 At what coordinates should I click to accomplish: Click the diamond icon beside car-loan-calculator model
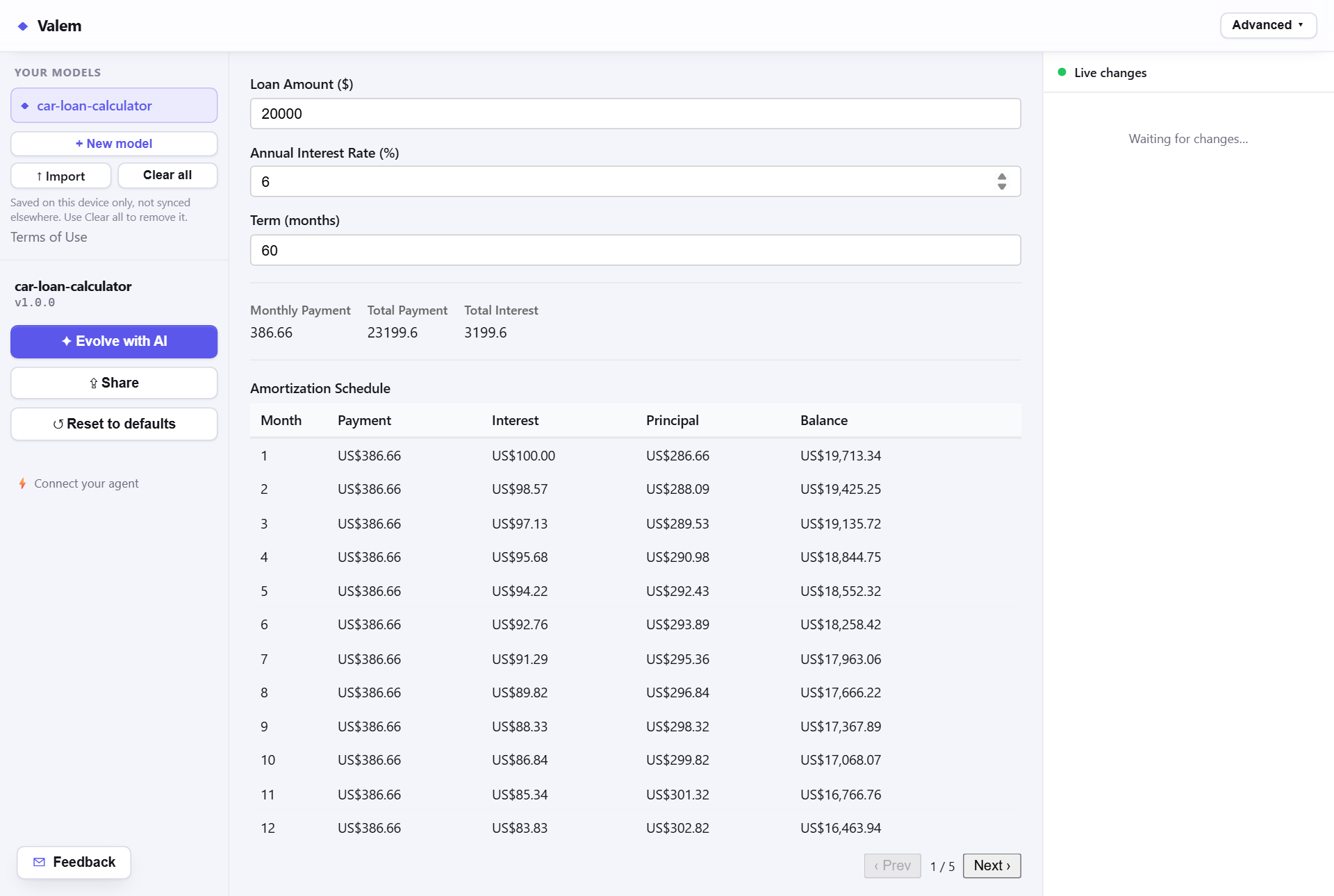point(25,106)
